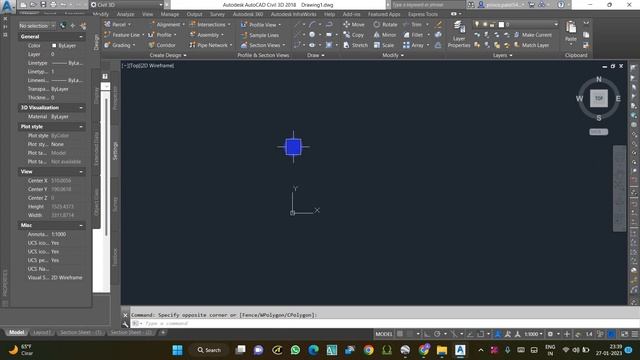Click quick select icon in Properties panel
This screenshot has width=640, height=360.
pyautogui.click(x=83, y=26)
